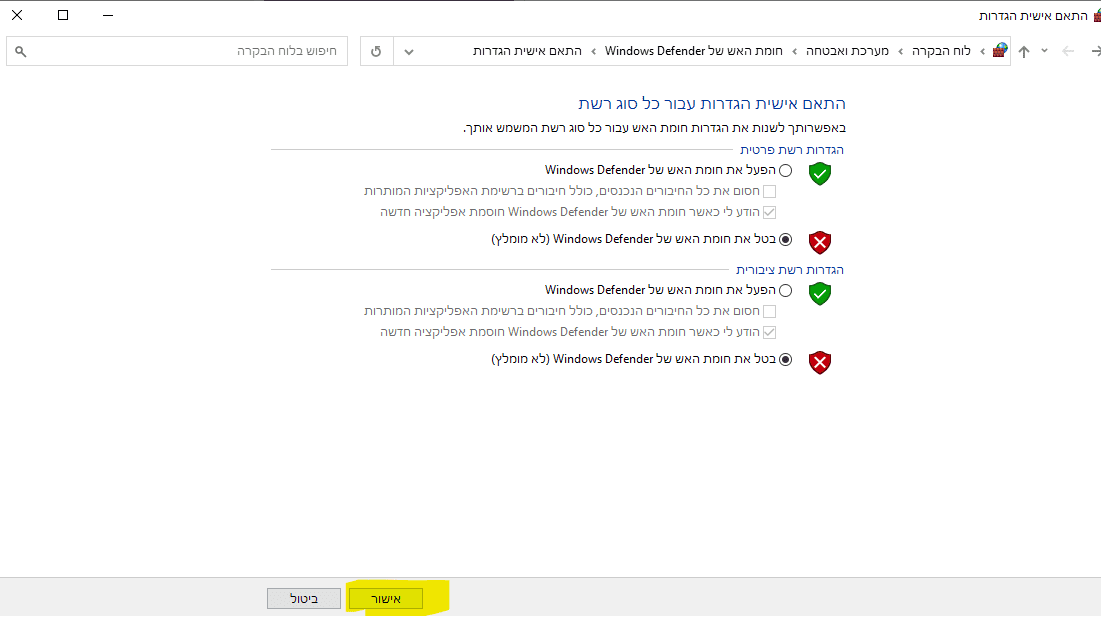
Task: Minimize the window
Action: (107, 15)
